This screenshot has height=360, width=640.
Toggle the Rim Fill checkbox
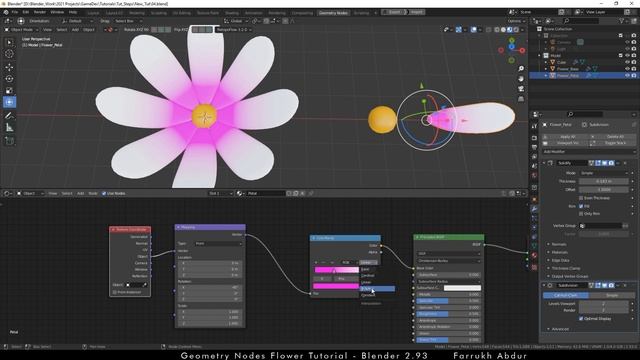click(581, 206)
